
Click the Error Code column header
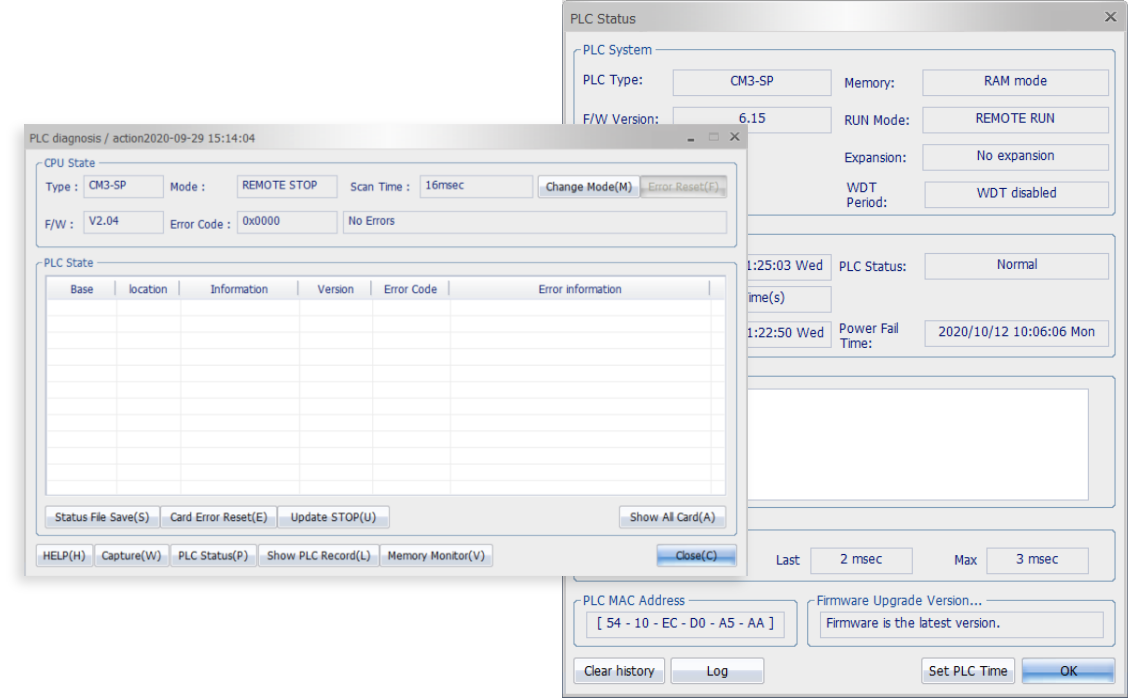tap(408, 289)
